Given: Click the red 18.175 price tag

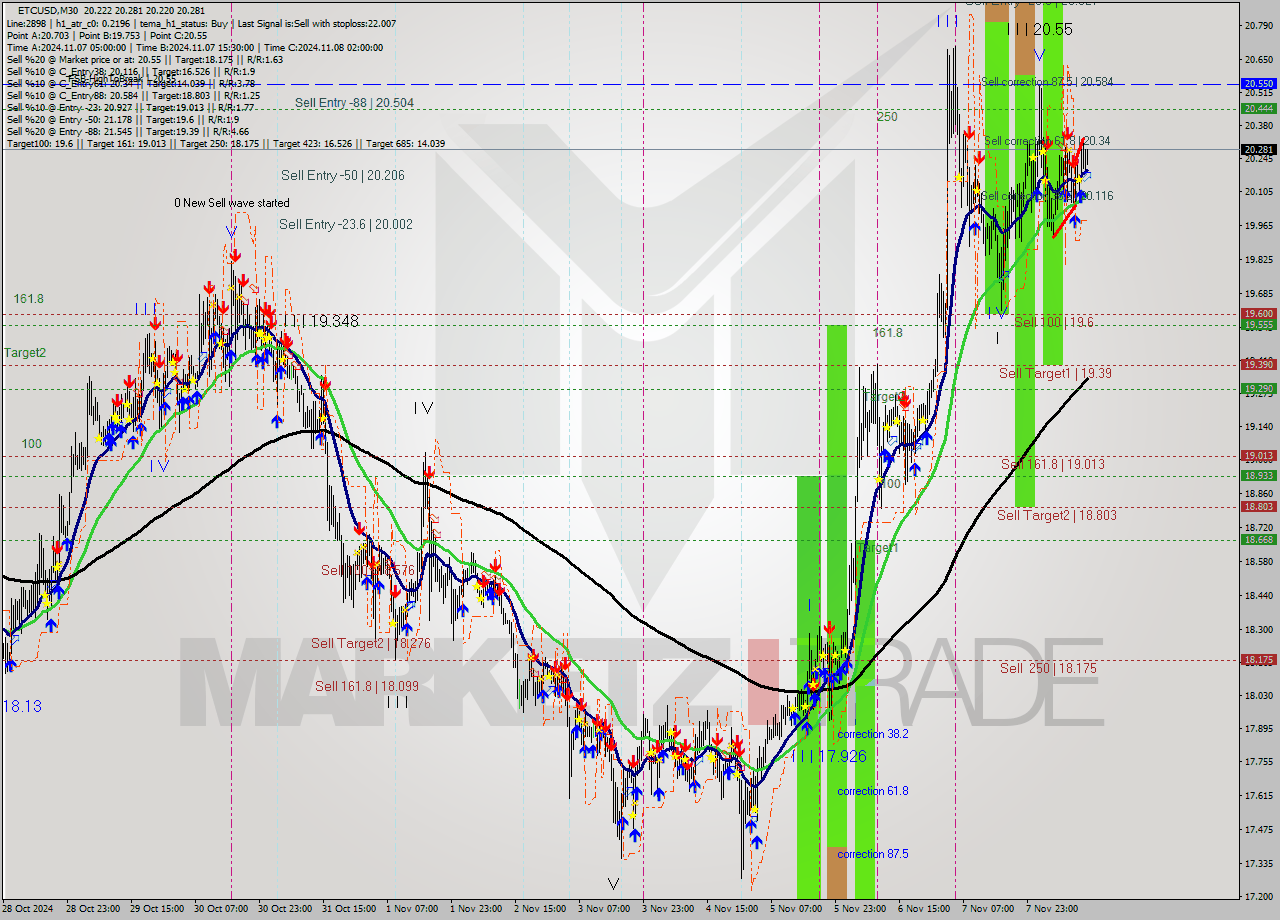Looking at the screenshot, I should (x=1259, y=660).
